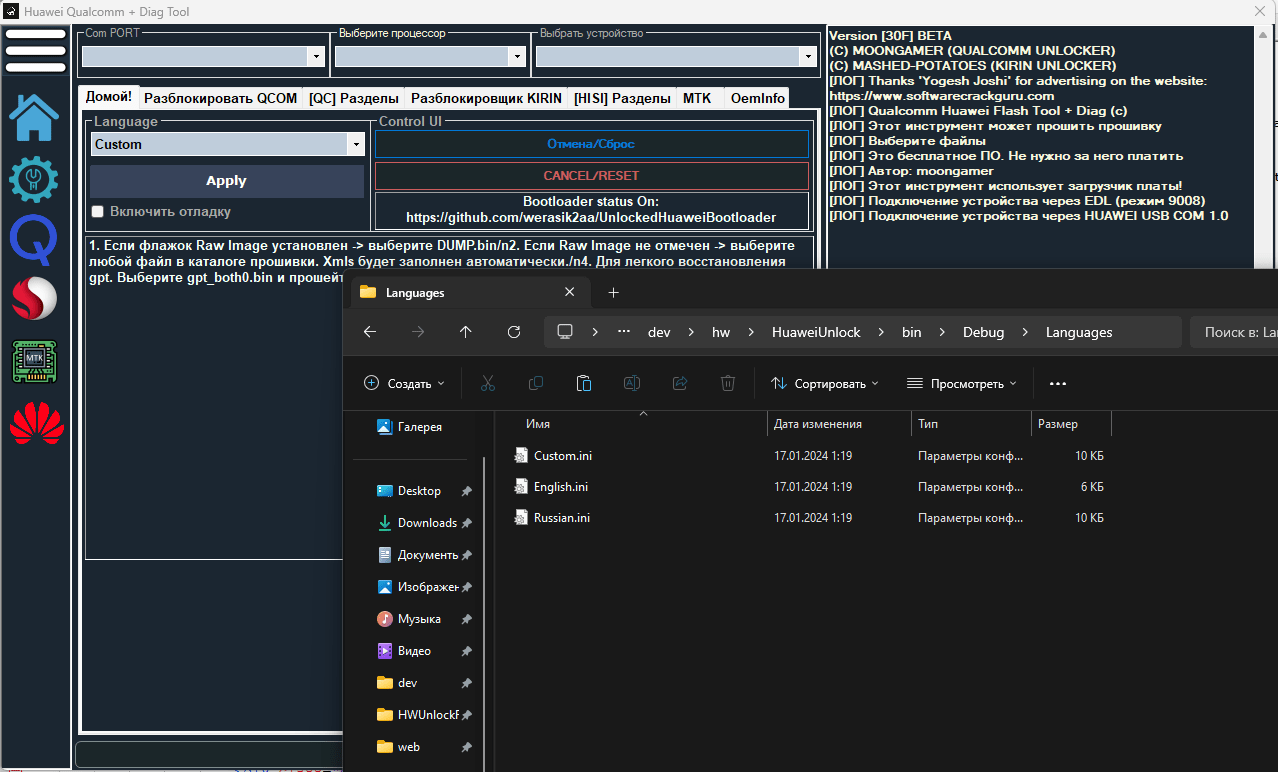Image resolution: width=1278 pixels, height=772 pixels.
Task: Open the gear repair settings icon in sidebar
Action: click(34, 179)
